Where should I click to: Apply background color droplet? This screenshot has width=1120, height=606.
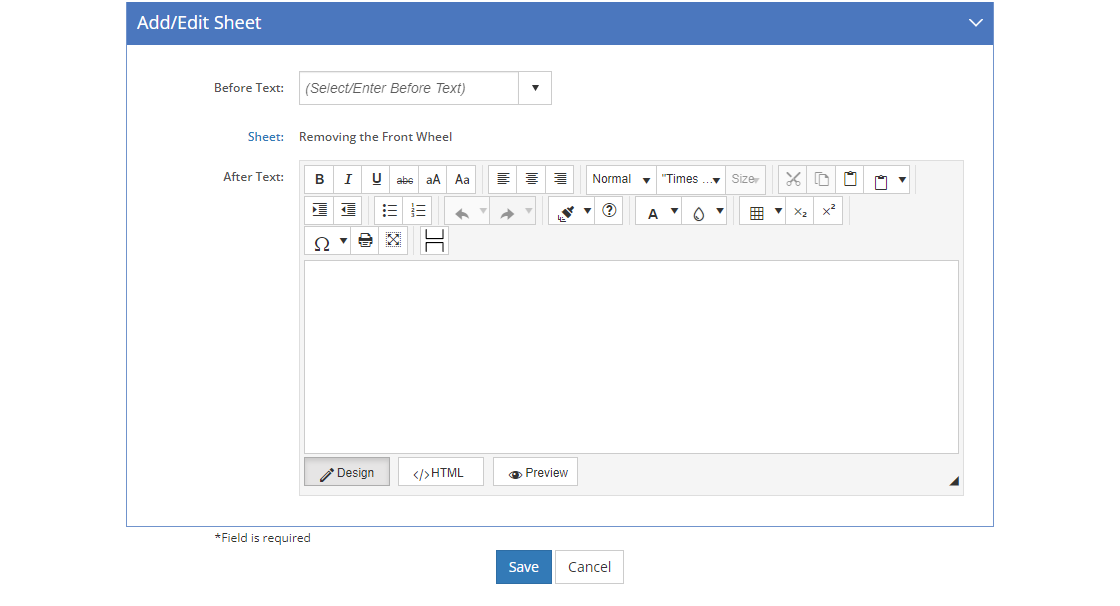698,212
